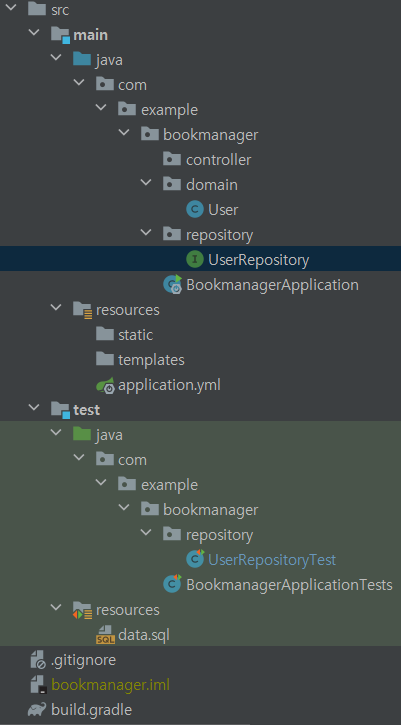
Task: Select the controller package
Action: [x=207, y=160]
